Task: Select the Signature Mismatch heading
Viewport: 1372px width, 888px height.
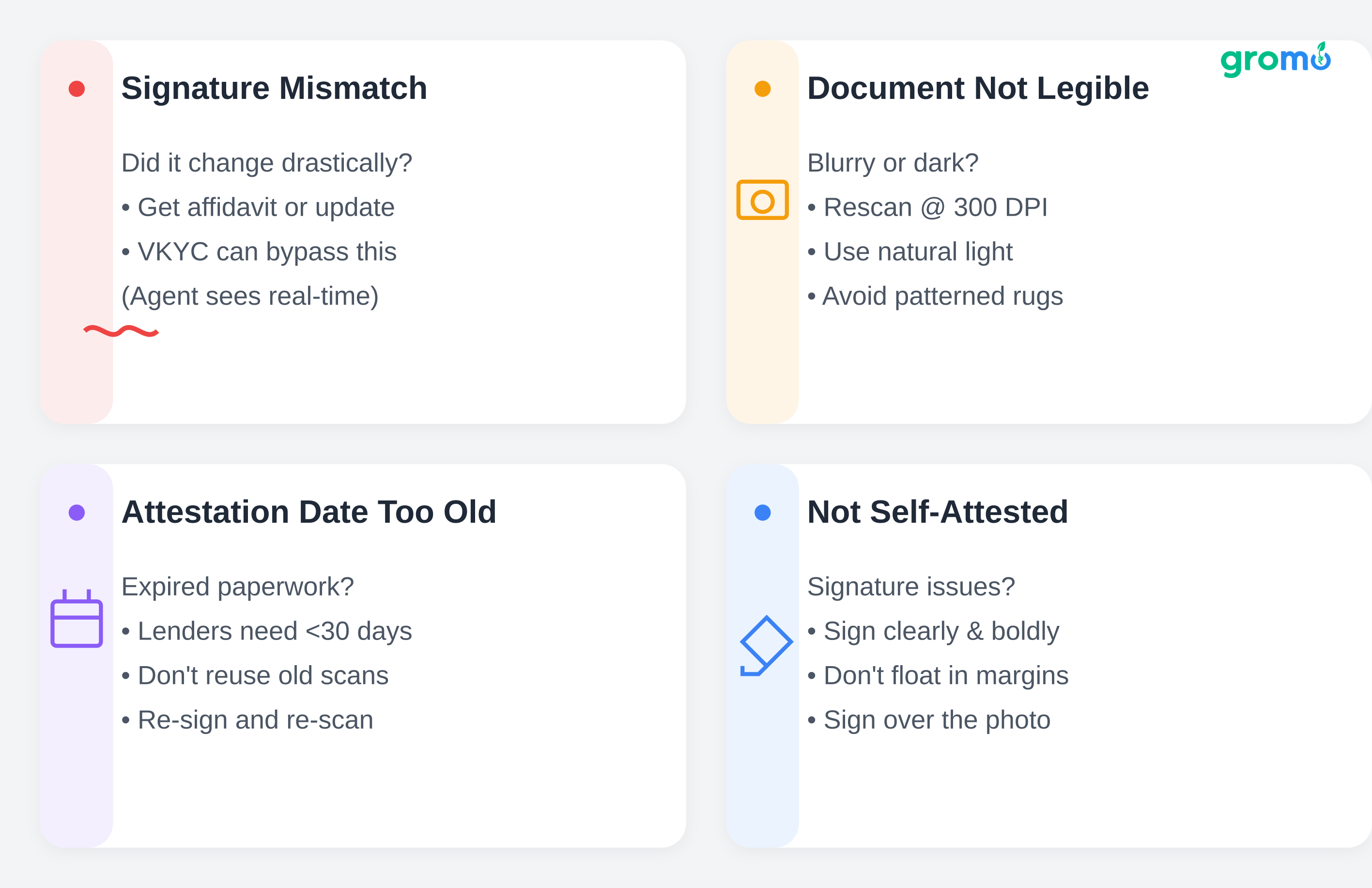Action: tap(274, 89)
